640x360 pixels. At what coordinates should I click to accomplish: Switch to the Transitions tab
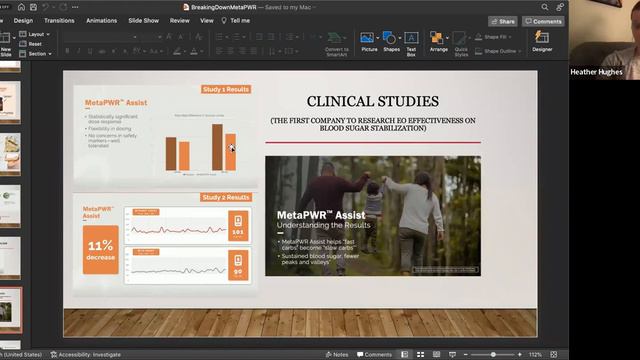59,20
